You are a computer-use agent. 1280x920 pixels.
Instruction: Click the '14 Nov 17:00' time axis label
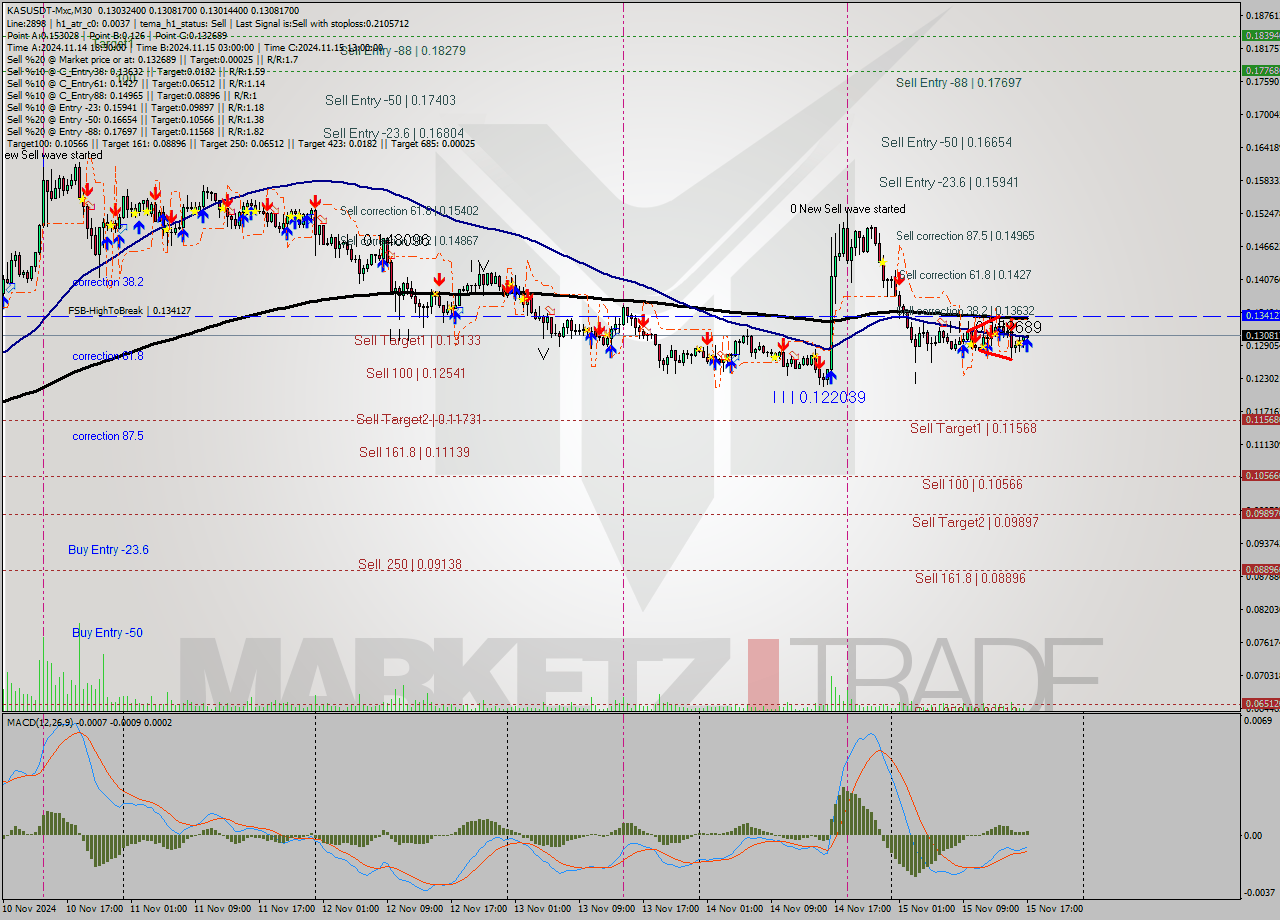(x=864, y=909)
